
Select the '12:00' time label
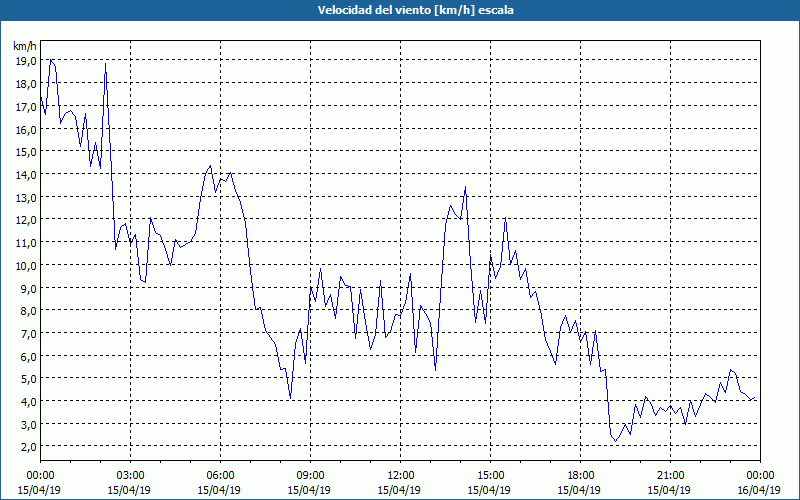[x=401, y=476]
